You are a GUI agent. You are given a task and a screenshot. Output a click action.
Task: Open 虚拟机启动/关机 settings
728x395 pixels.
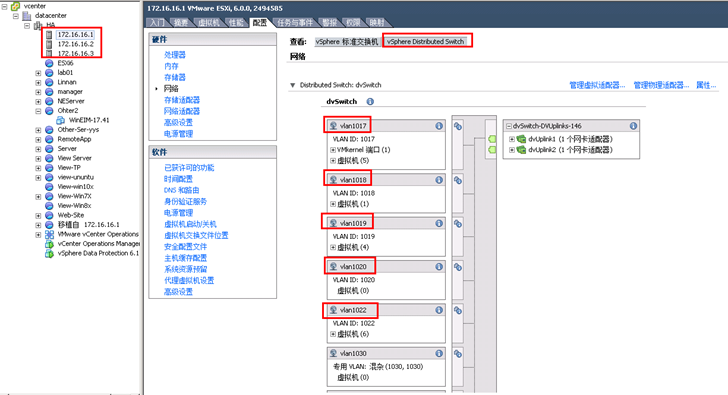pyautogui.click(x=190, y=224)
